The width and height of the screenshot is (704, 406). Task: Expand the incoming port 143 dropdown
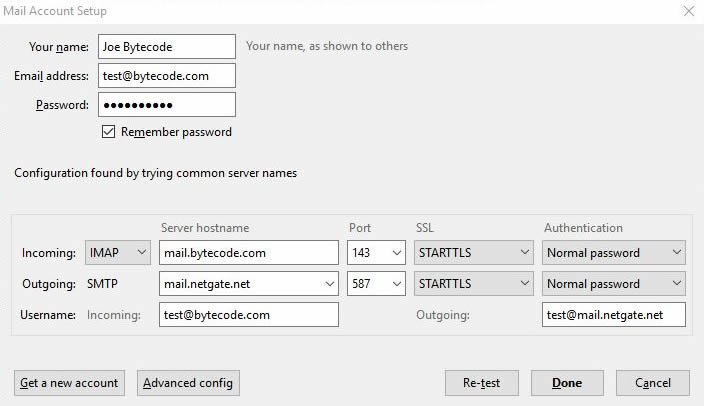click(x=376, y=253)
